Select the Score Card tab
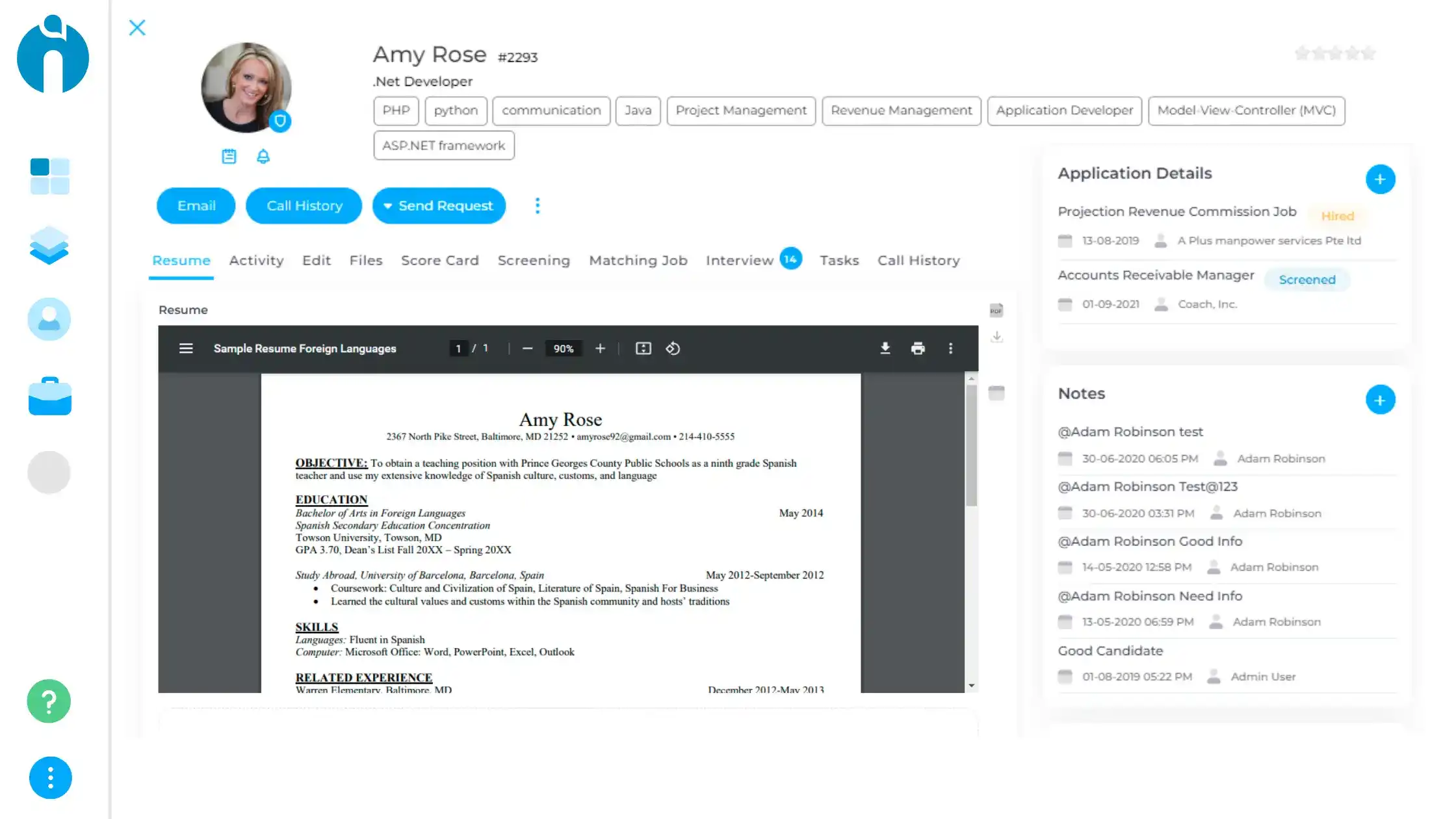This screenshot has width=1456, height=819. 440,260
